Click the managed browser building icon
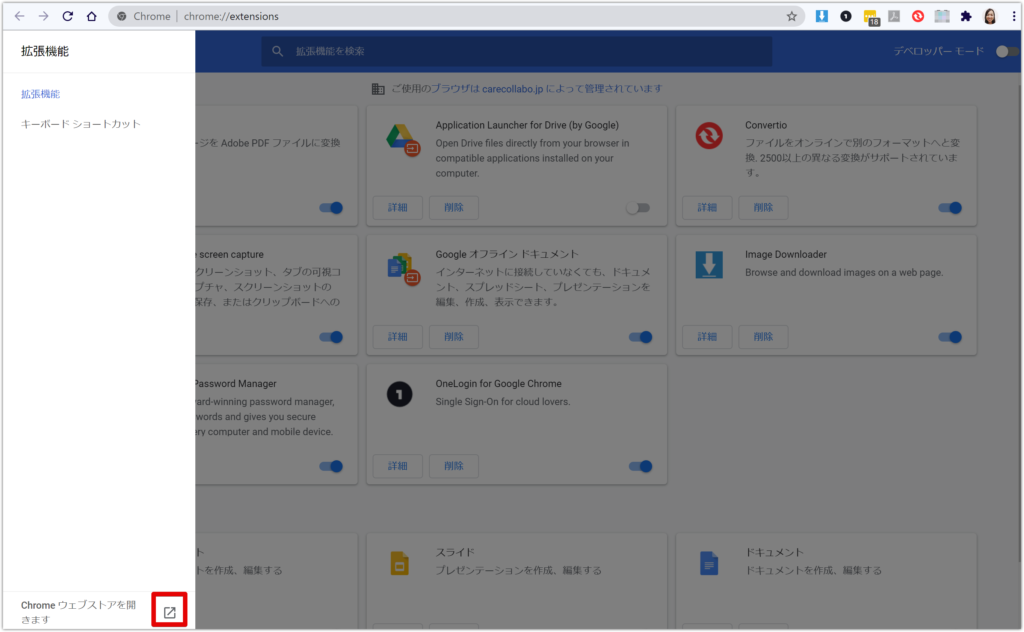 (378, 89)
